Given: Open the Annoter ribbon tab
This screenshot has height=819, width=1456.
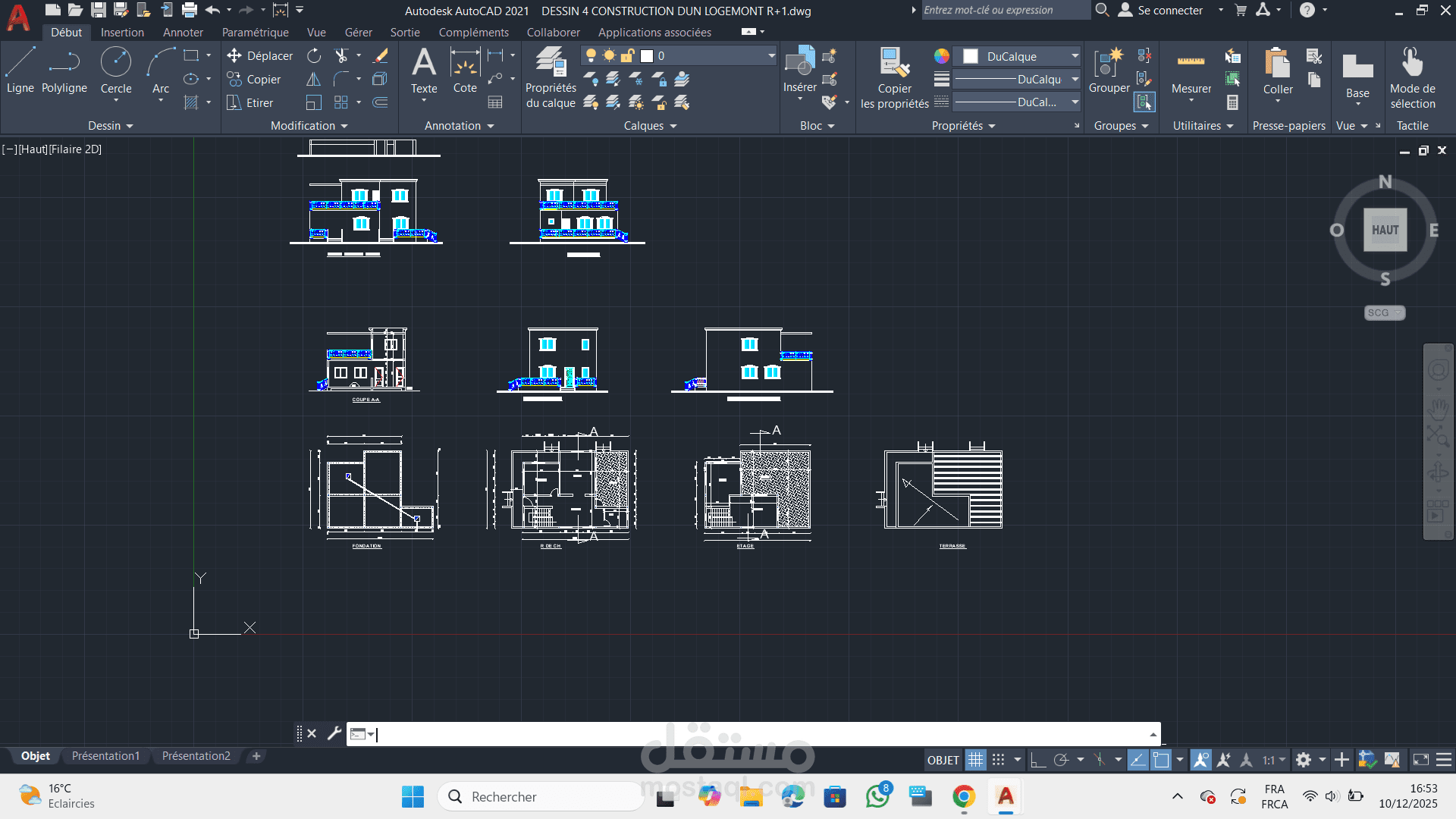Looking at the screenshot, I should pyautogui.click(x=183, y=33).
